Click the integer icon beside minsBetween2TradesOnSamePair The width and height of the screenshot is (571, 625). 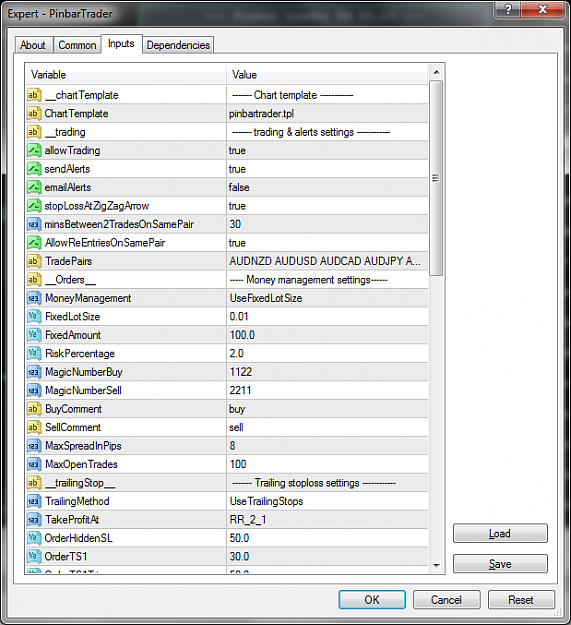pyautogui.click(x=34, y=224)
